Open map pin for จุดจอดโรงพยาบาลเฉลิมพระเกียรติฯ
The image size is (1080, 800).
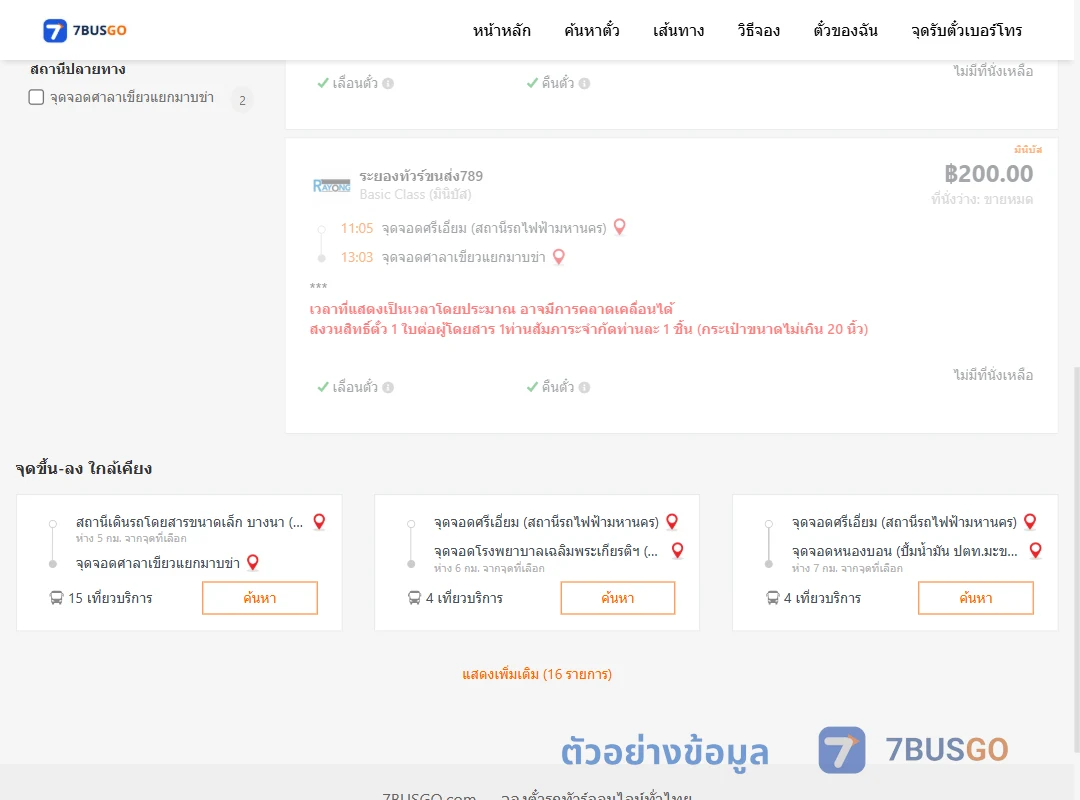(x=678, y=550)
